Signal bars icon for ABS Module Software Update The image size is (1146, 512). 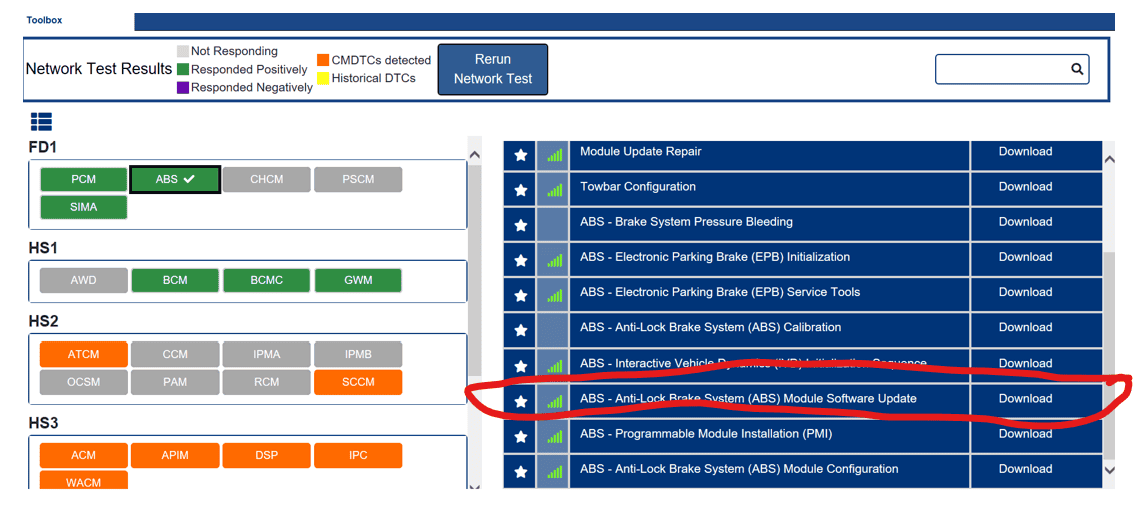553,401
